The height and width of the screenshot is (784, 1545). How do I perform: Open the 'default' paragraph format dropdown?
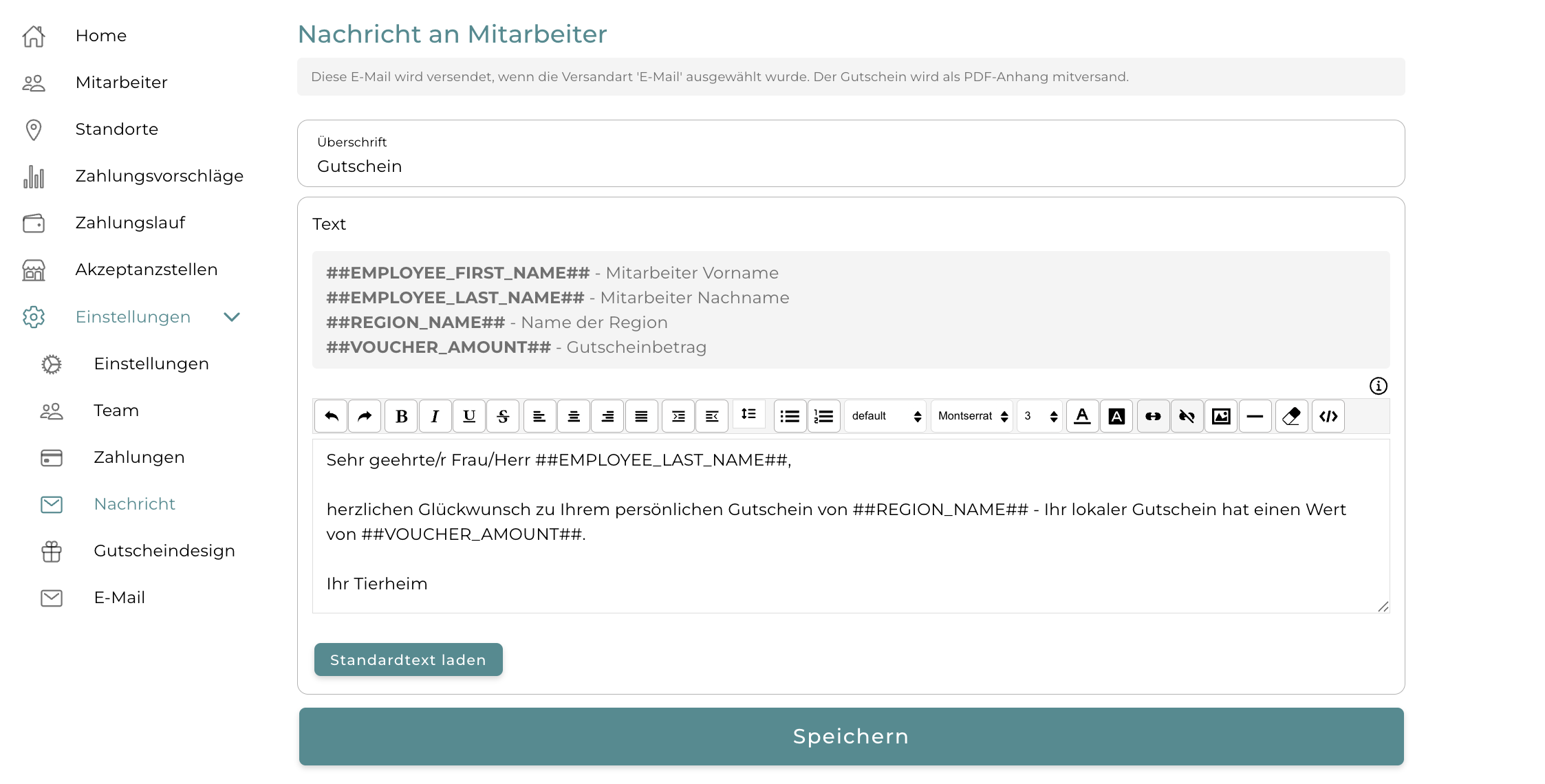(885, 416)
